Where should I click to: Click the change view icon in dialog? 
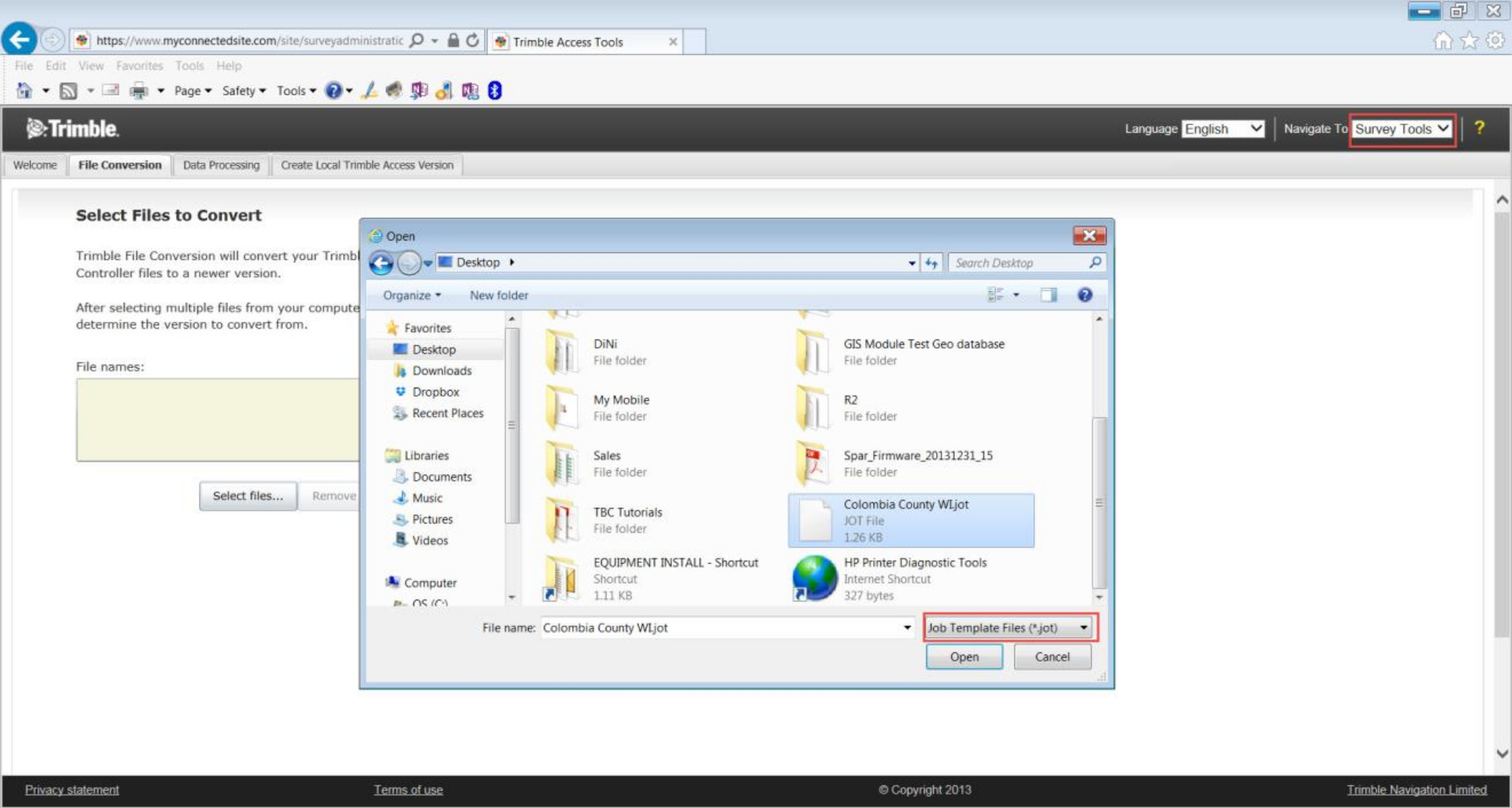tap(996, 295)
